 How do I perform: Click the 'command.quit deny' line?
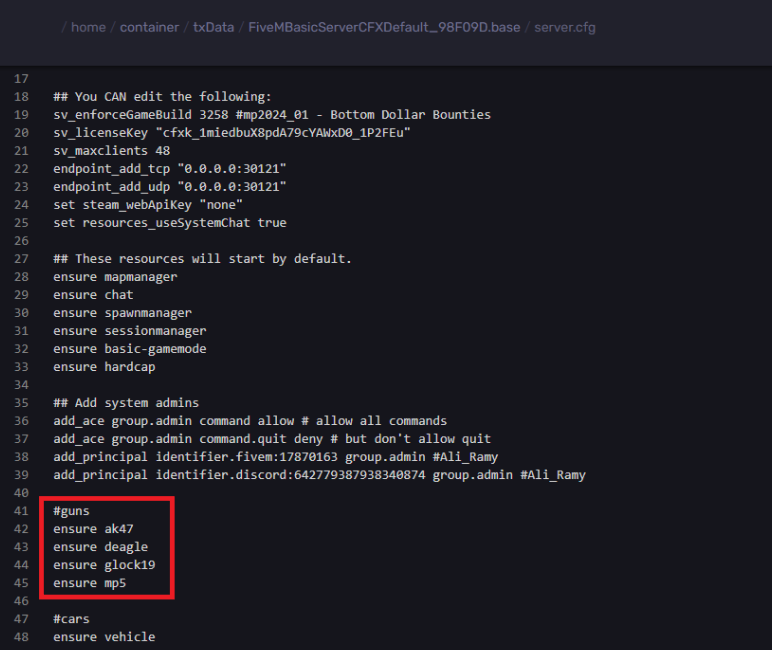click(x=272, y=439)
